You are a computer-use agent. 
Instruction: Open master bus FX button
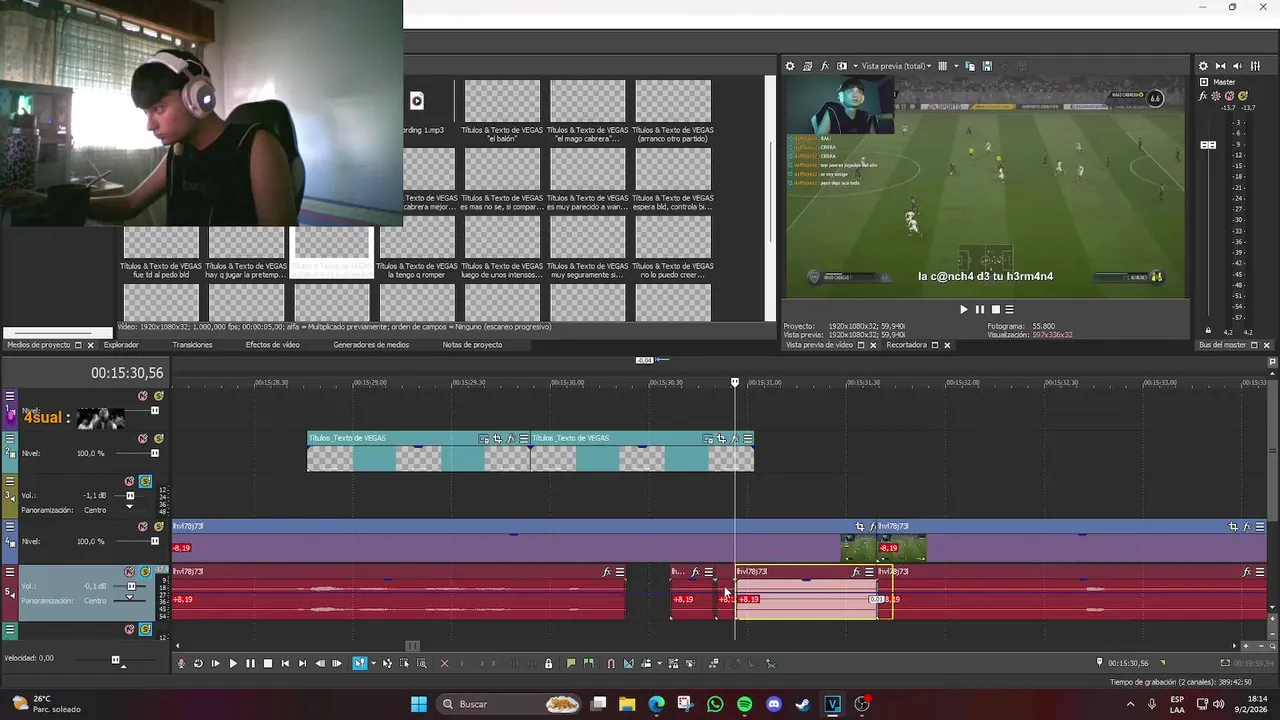tap(1203, 96)
